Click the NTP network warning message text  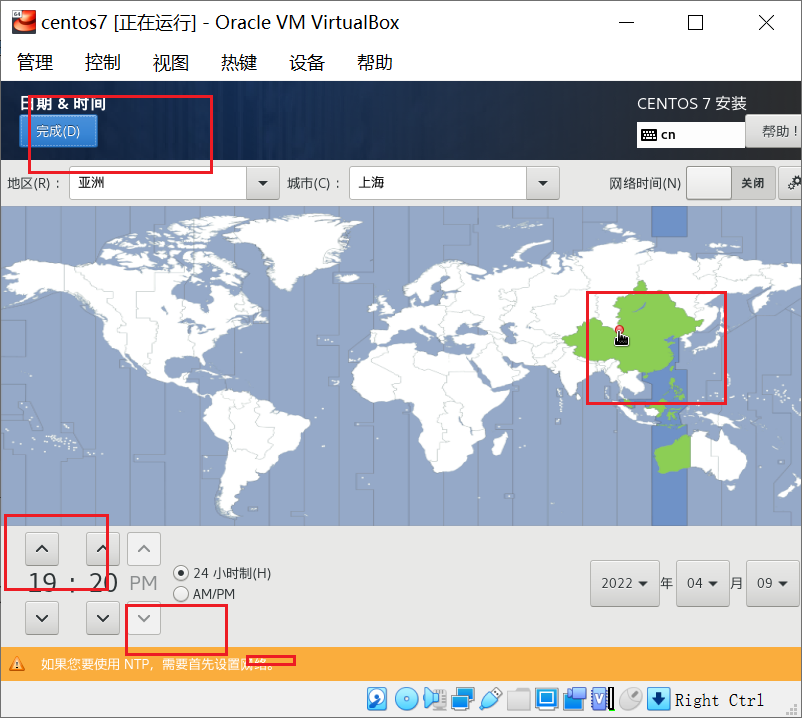tap(158, 664)
